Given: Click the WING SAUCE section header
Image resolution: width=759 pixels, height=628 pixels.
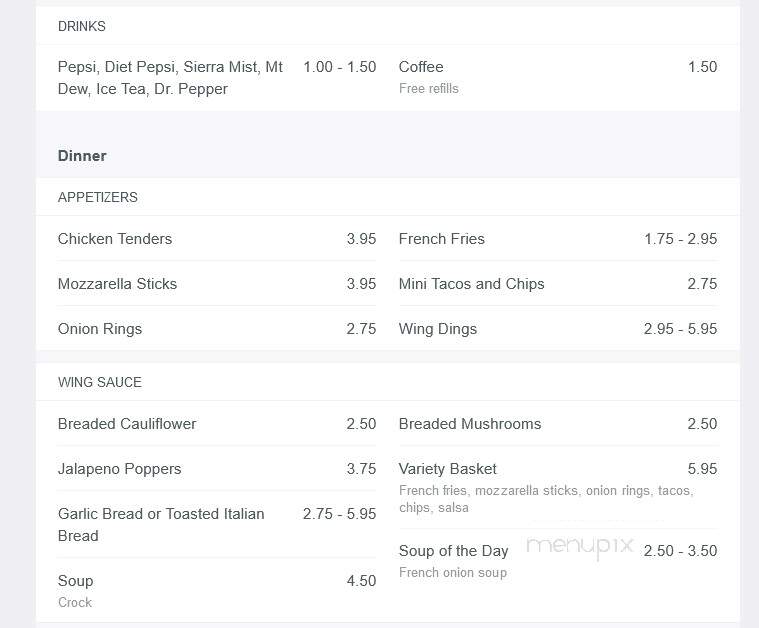Looking at the screenshot, I should 99,382.
